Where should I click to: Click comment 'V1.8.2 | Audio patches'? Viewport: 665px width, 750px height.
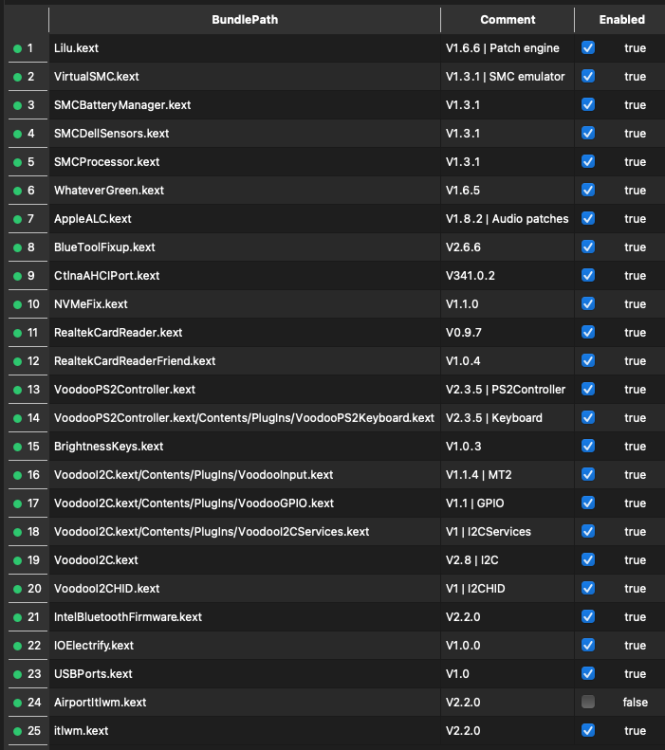tap(507, 219)
